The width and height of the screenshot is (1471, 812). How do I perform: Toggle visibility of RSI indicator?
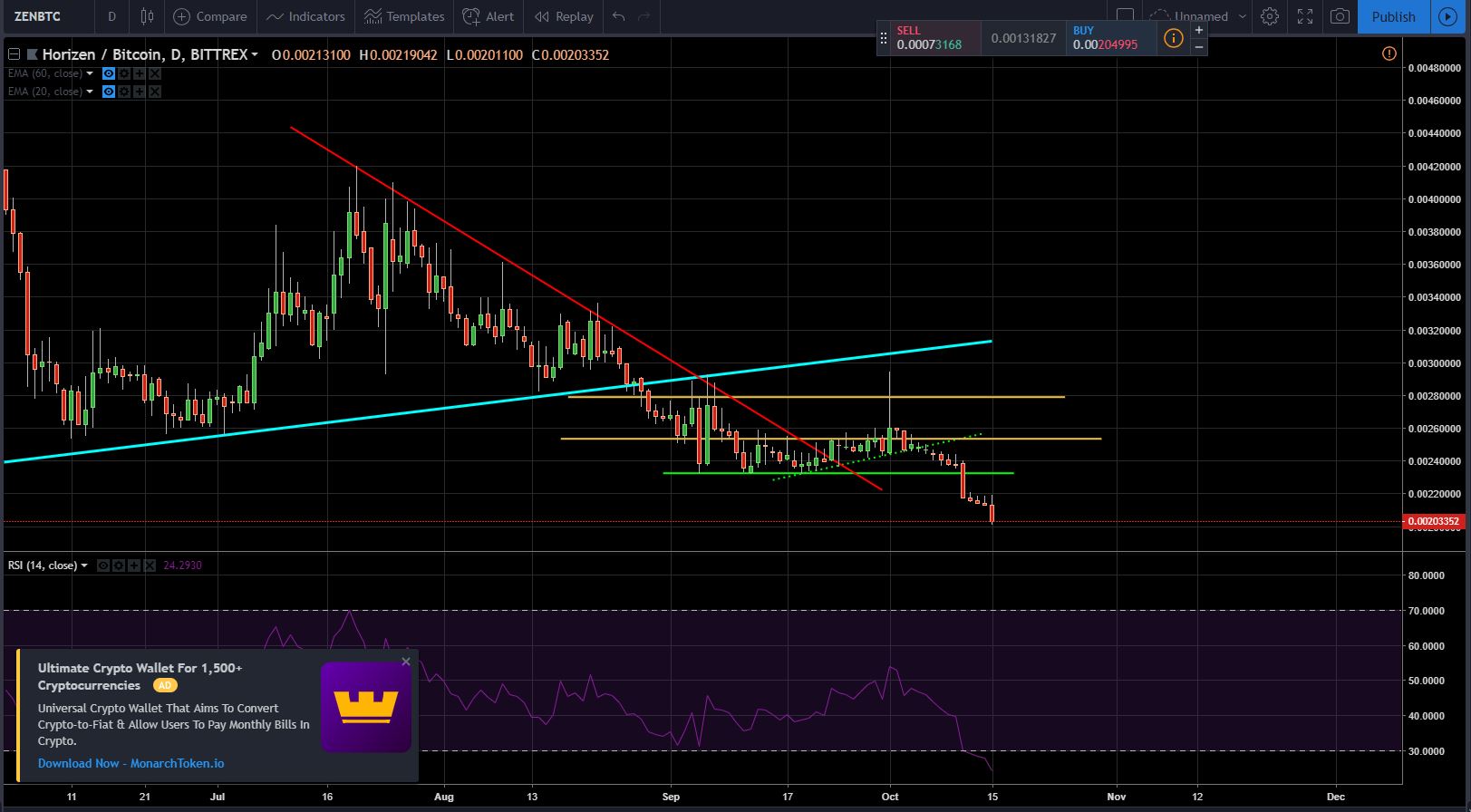[x=103, y=565]
